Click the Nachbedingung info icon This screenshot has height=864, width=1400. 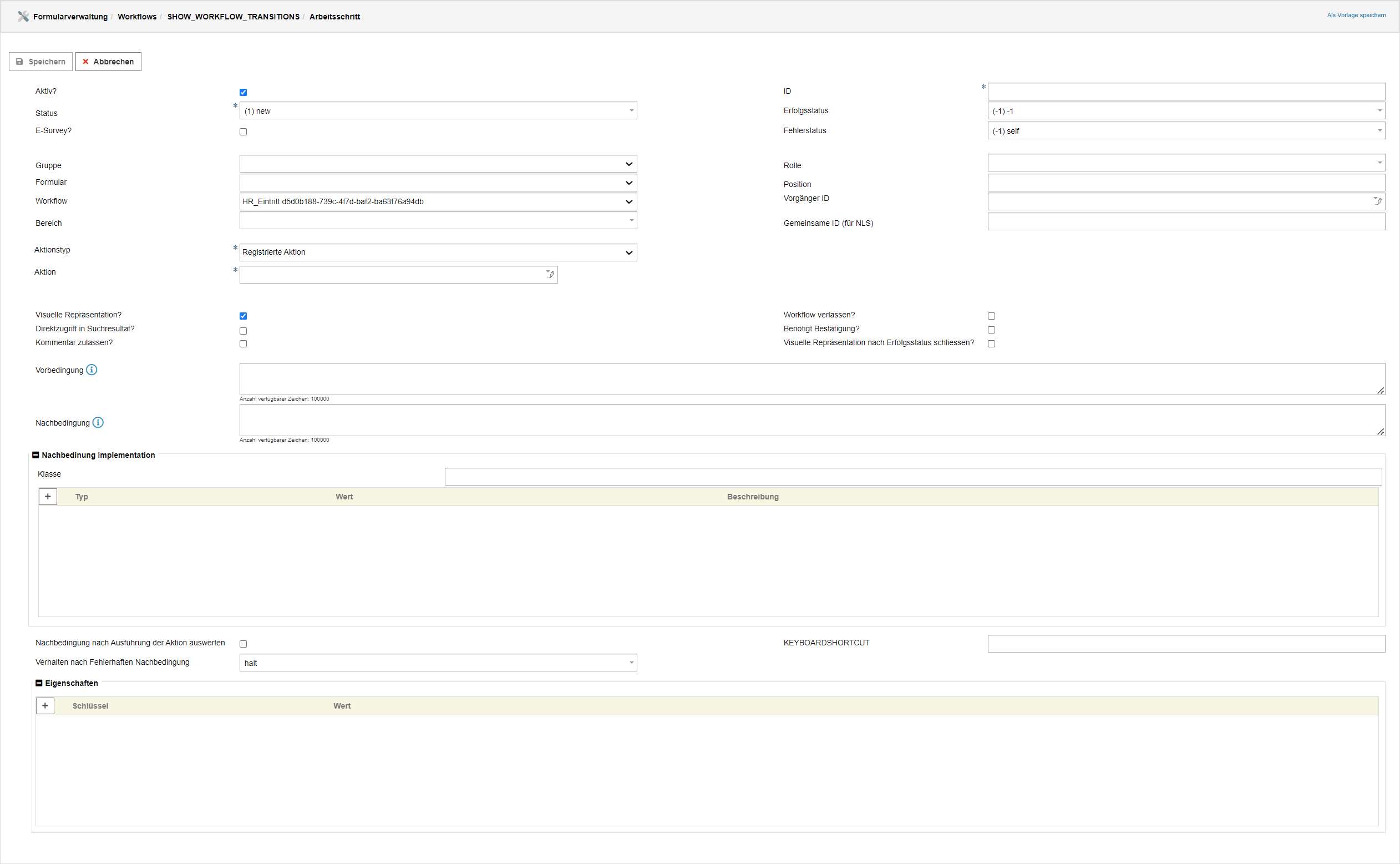(98, 422)
